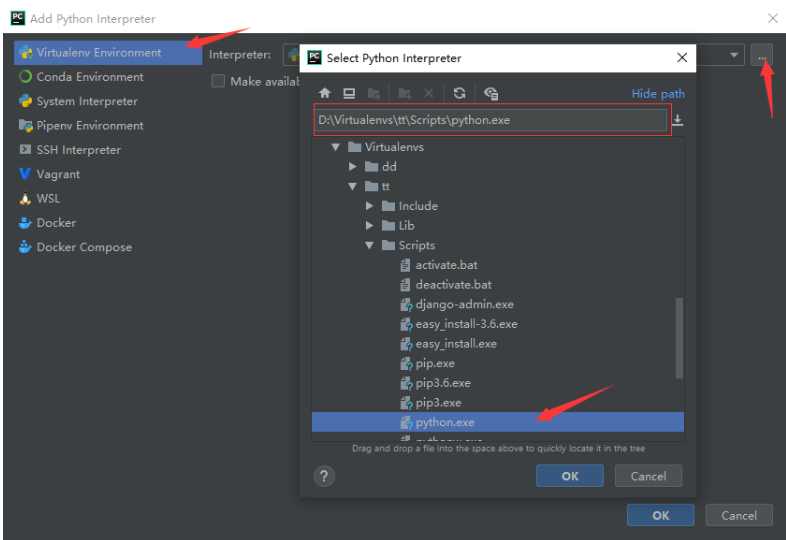Select Virtualenv Environment in sidebar
The width and height of the screenshot is (786, 540).
click(x=108, y=53)
